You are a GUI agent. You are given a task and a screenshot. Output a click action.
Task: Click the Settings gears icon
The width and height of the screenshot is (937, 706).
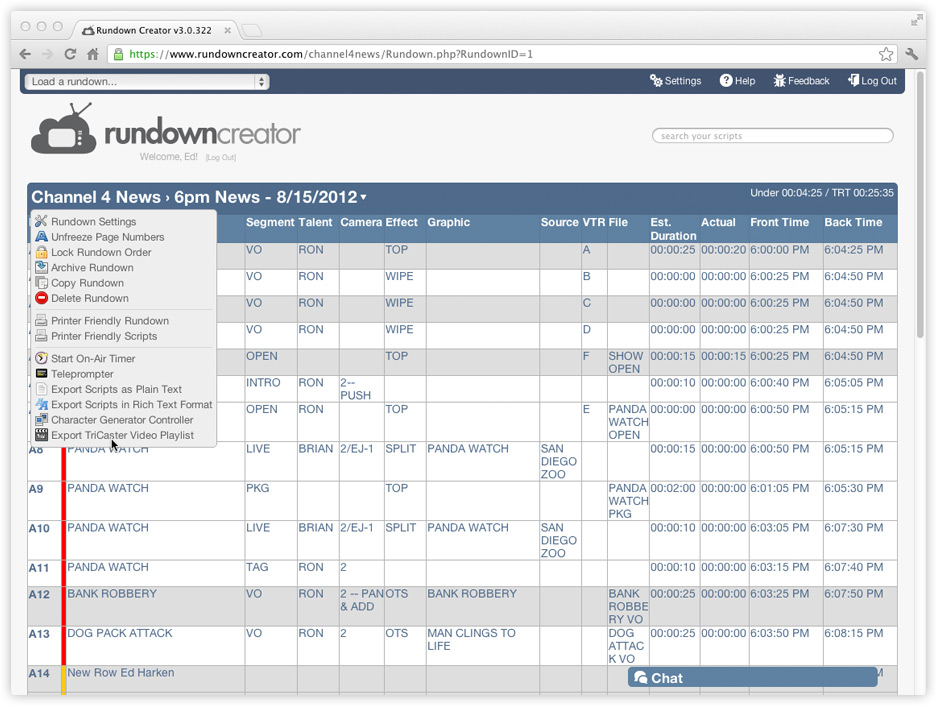656,81
